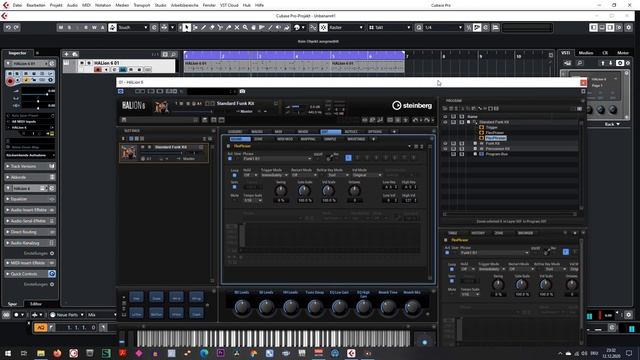Adjust the Swing knob in main editor

coord(281,190)
